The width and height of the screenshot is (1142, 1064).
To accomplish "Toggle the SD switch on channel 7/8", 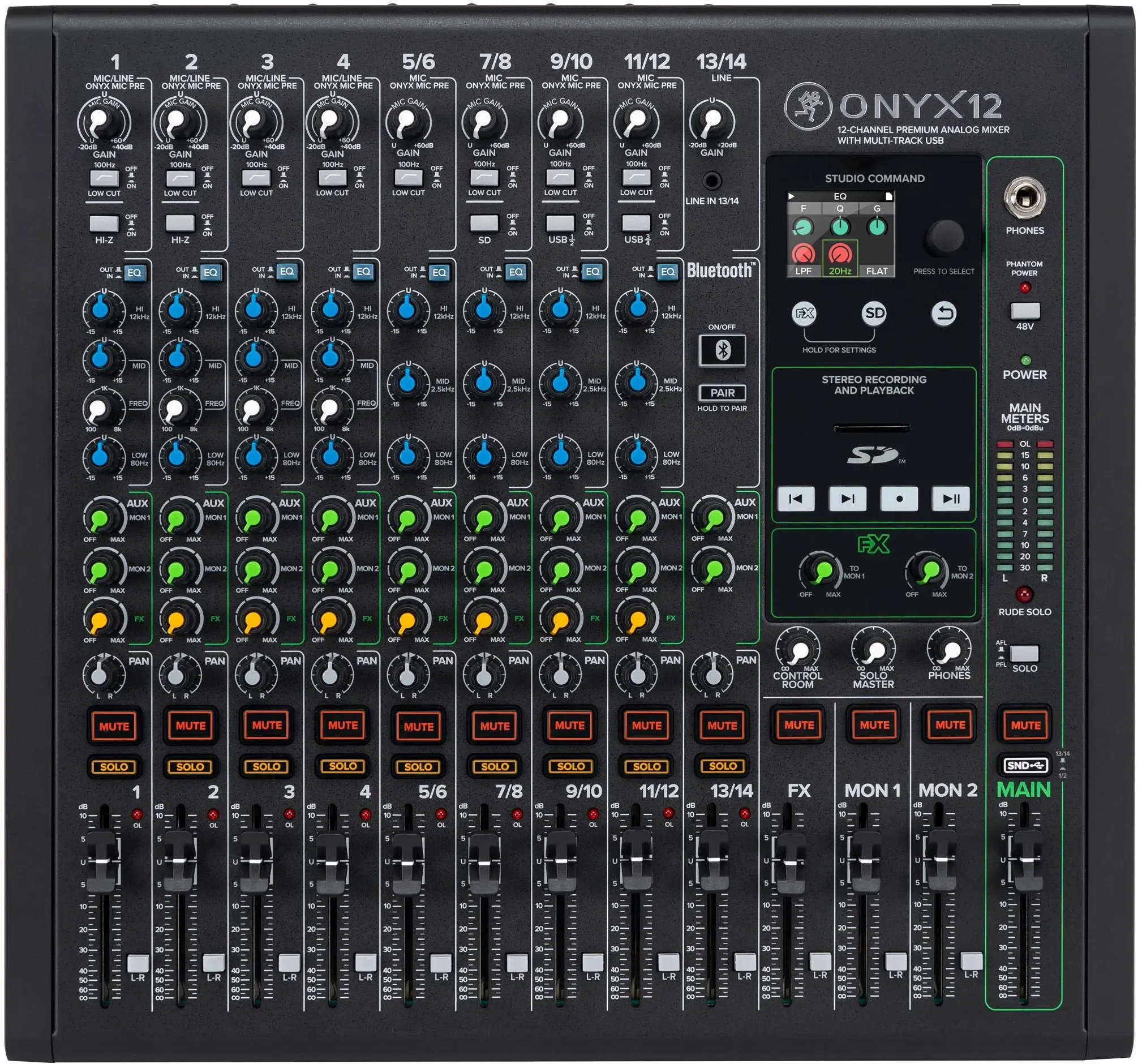I will (484, 223).
